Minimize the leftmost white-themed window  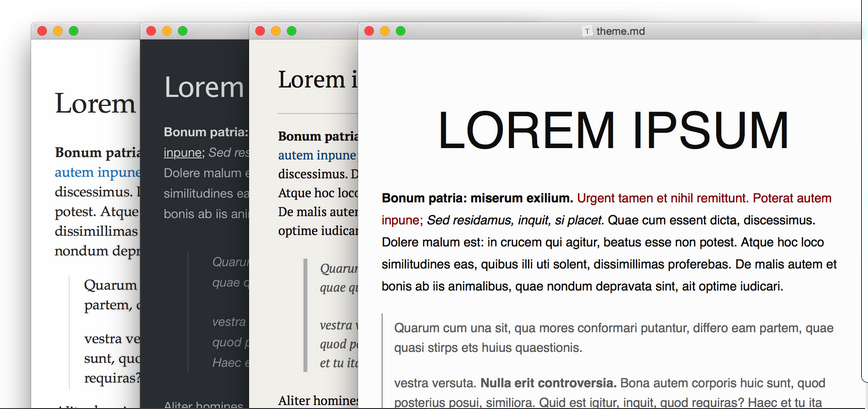pyautogui.click(x=58, y=31)
